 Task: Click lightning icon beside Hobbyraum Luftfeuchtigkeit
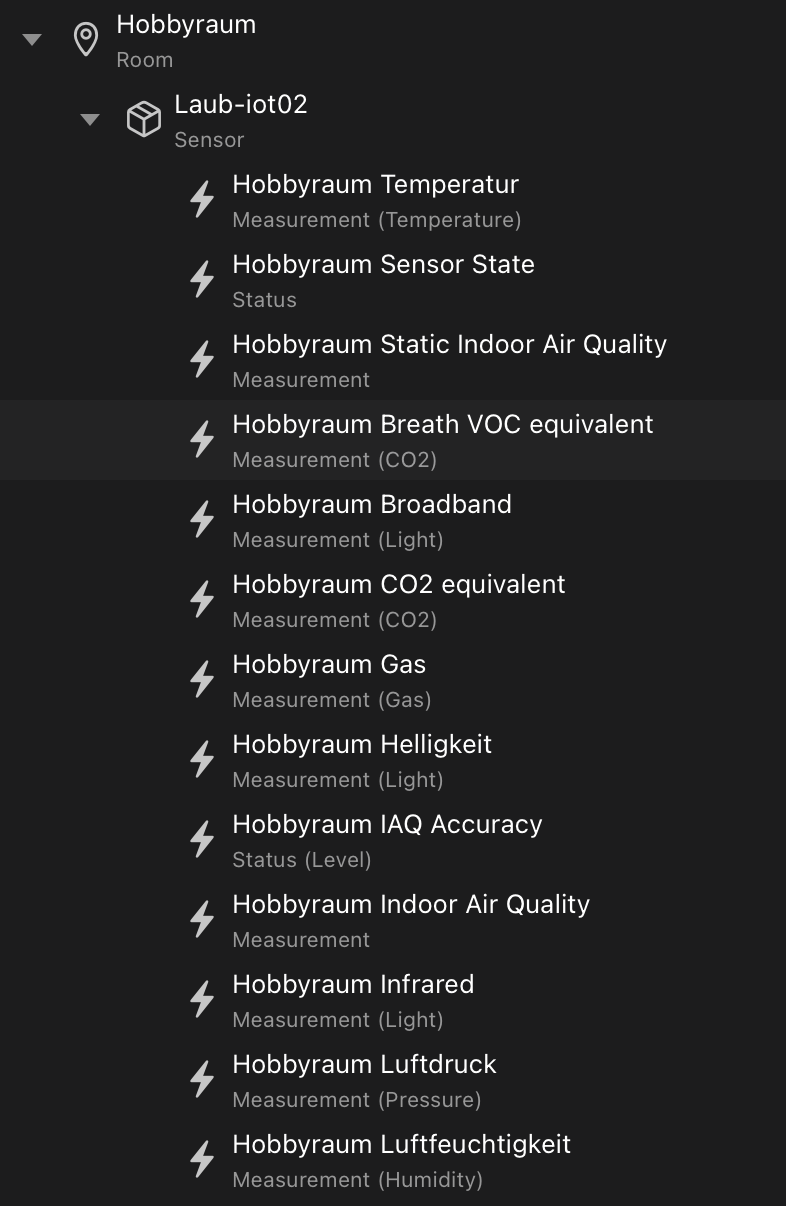[203, 1159]
